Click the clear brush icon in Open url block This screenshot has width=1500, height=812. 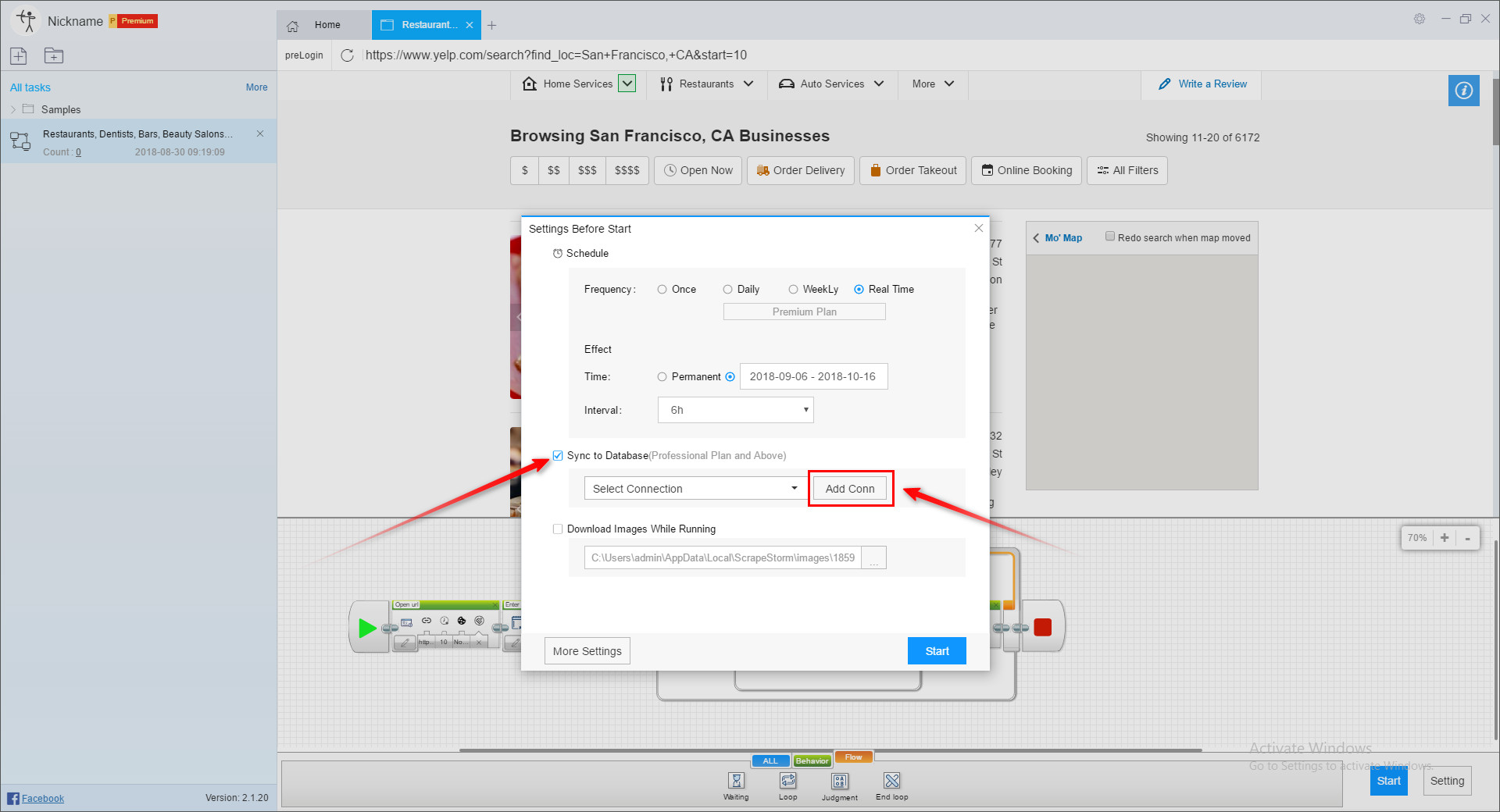click(x=479, y=621)
